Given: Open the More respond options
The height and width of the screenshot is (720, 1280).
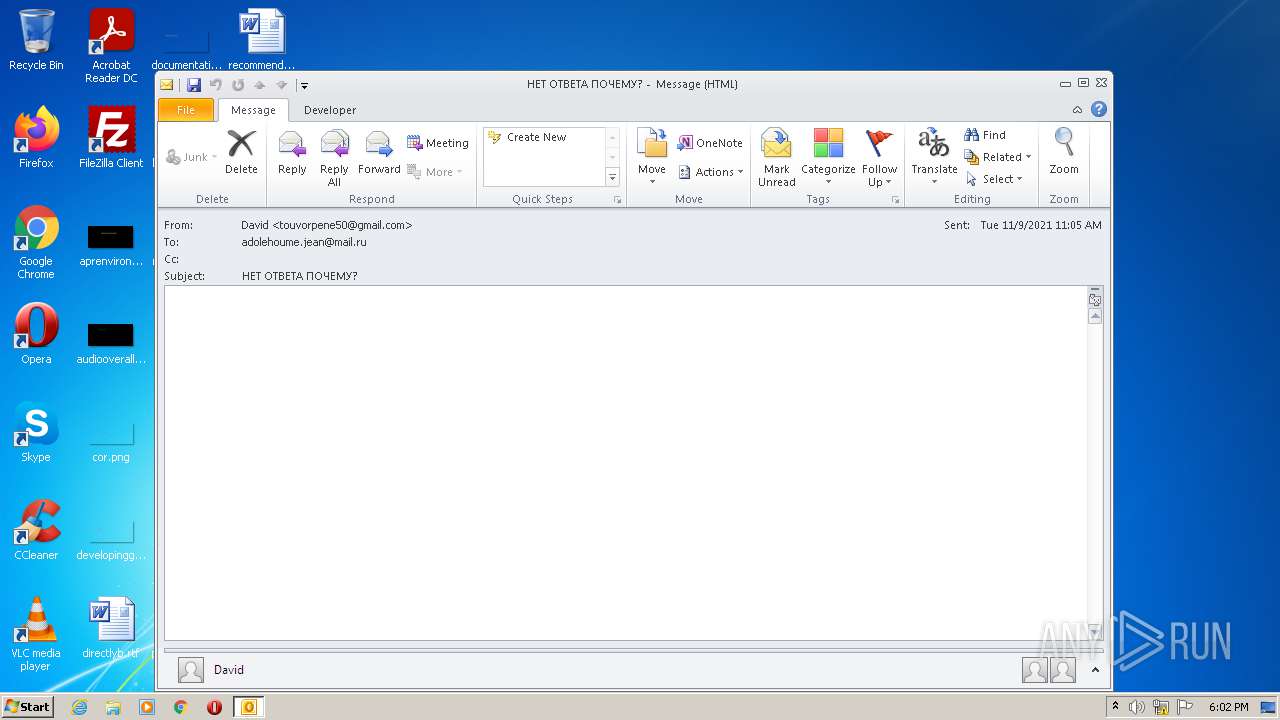Looking at the screenshot, I should coord(435,172).
